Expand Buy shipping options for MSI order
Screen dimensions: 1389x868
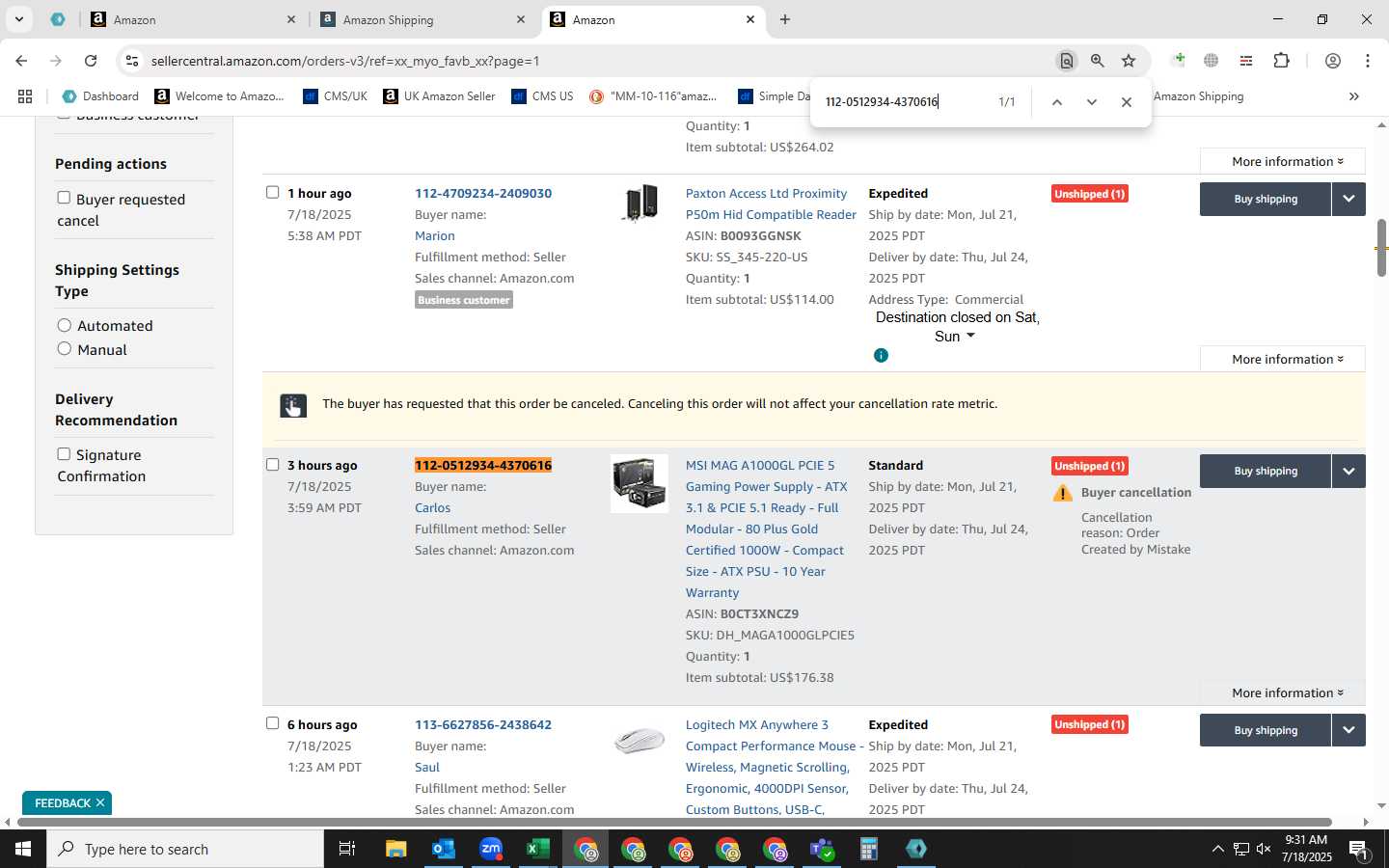(1348, 471)
